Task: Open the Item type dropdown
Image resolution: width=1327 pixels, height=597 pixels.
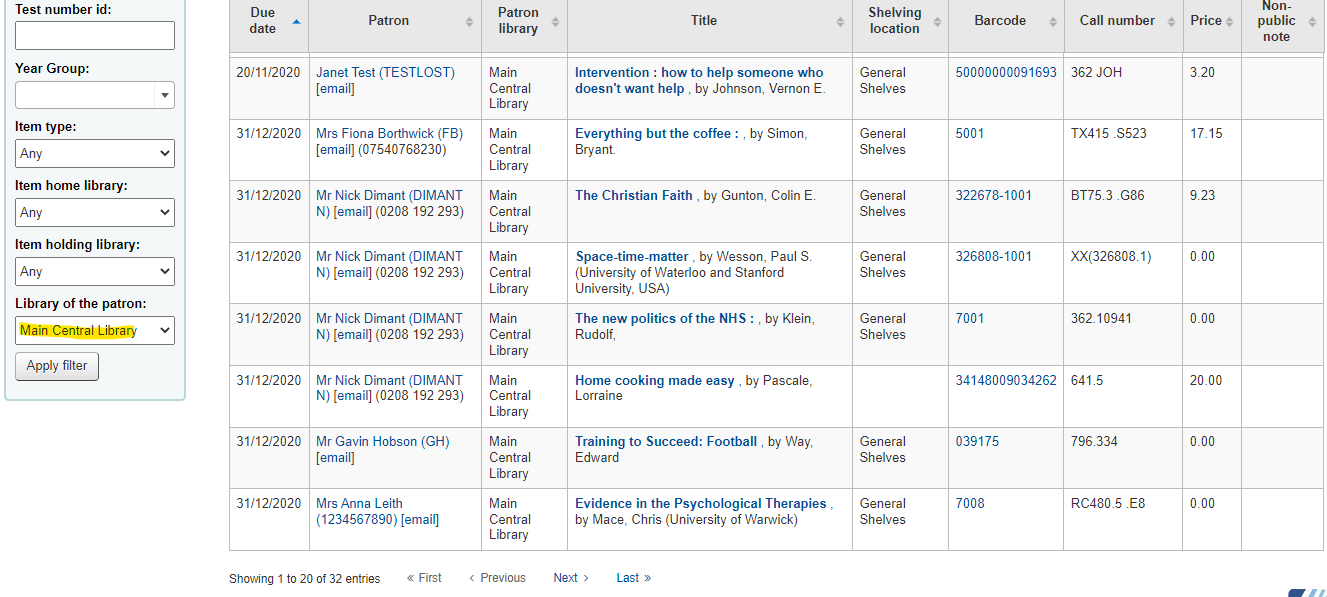Action: point(95,154)
